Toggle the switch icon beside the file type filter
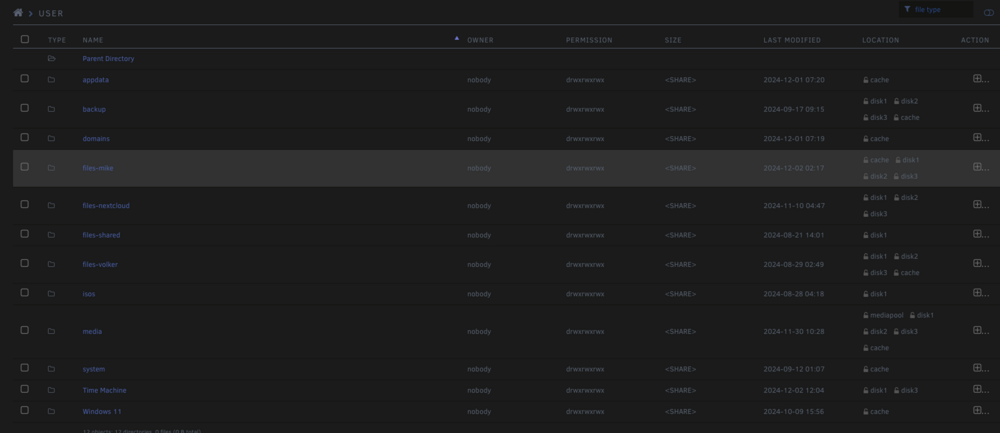Image resolution: width=1000 pixels, height=433 pixels. click(989, 13)
